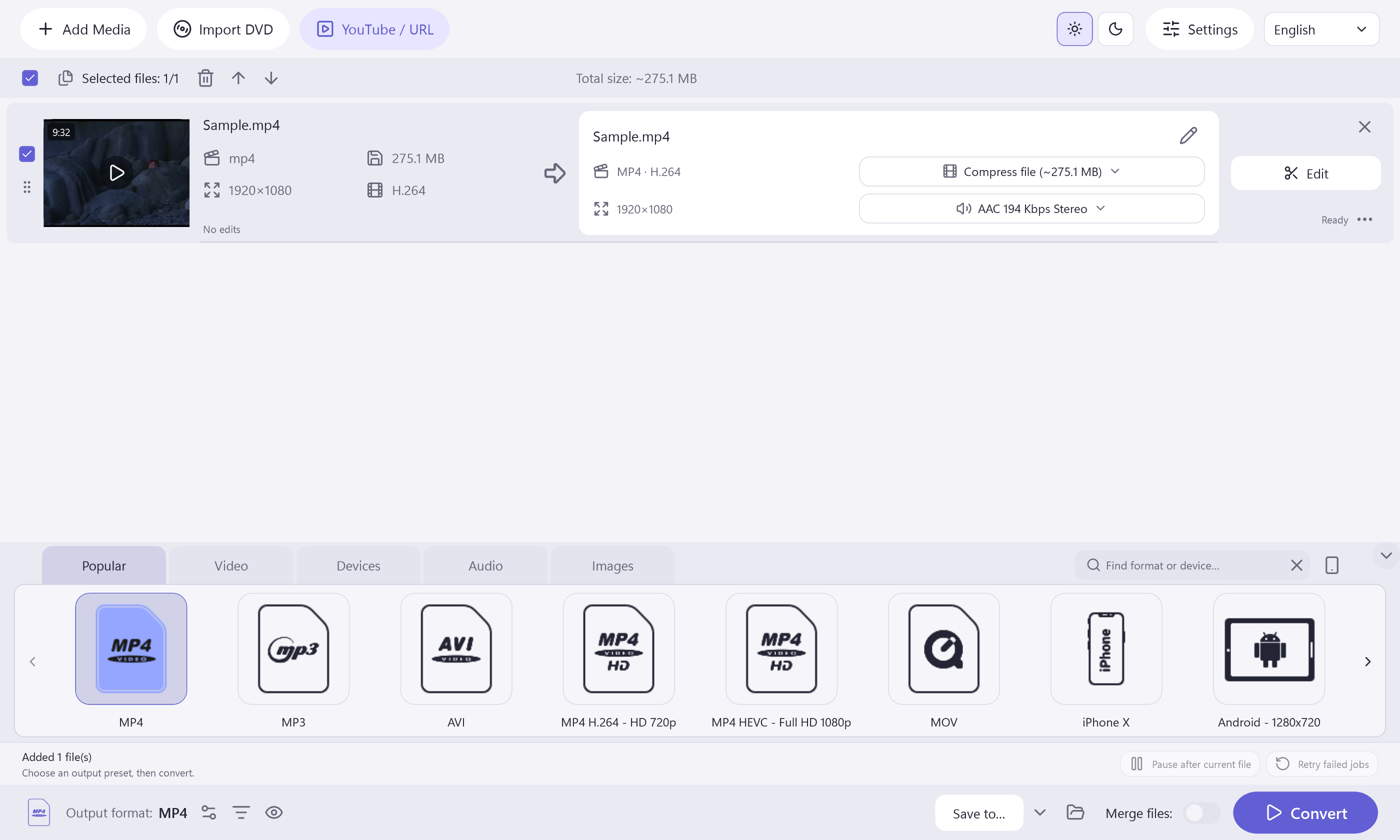Select the MP4 format preset
Image resolution: width=1400 pixels, height=840 pixels.
click(x=130, y=648)
